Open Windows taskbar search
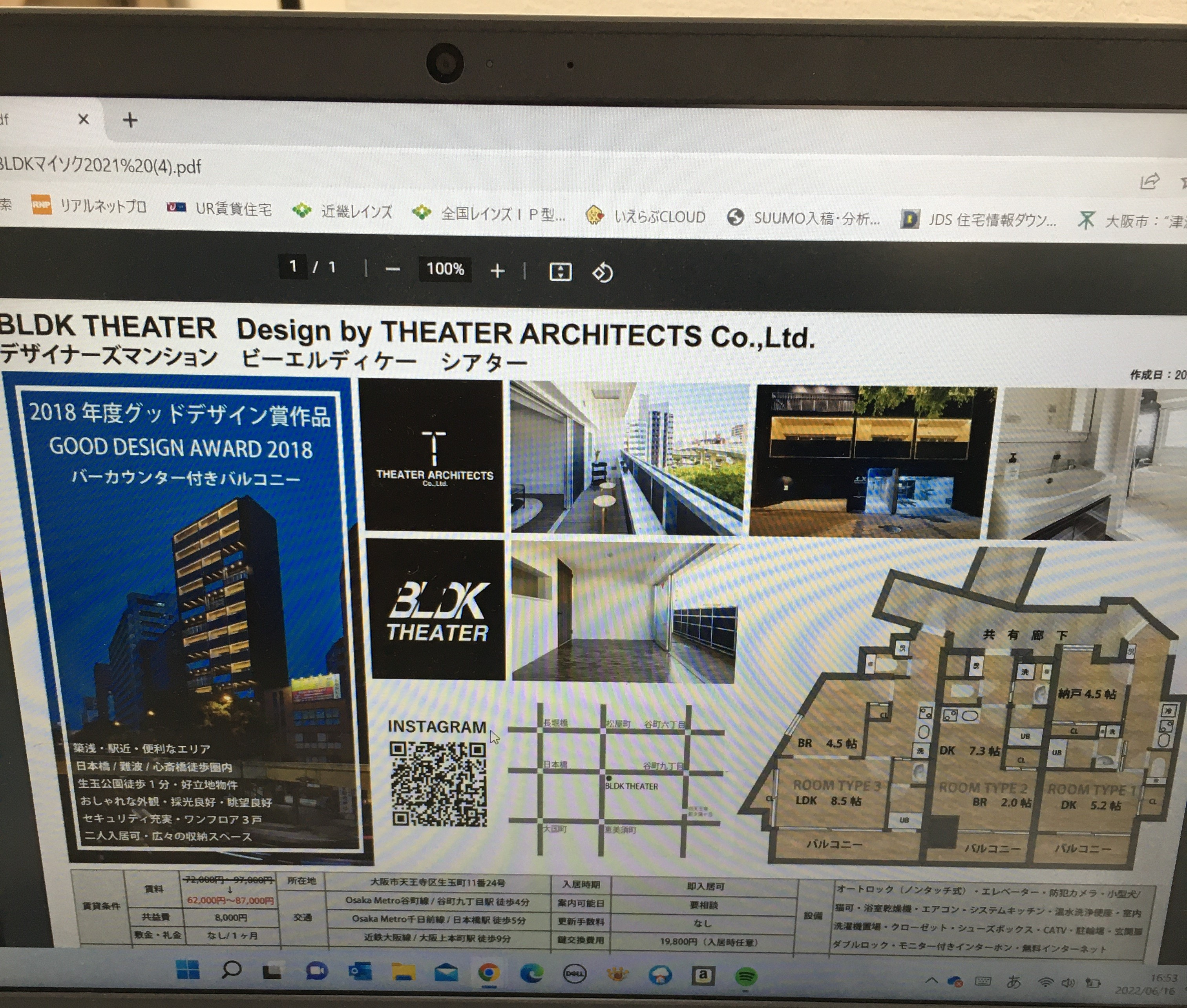1187x1008 pixels. click(x=231, y=970)
